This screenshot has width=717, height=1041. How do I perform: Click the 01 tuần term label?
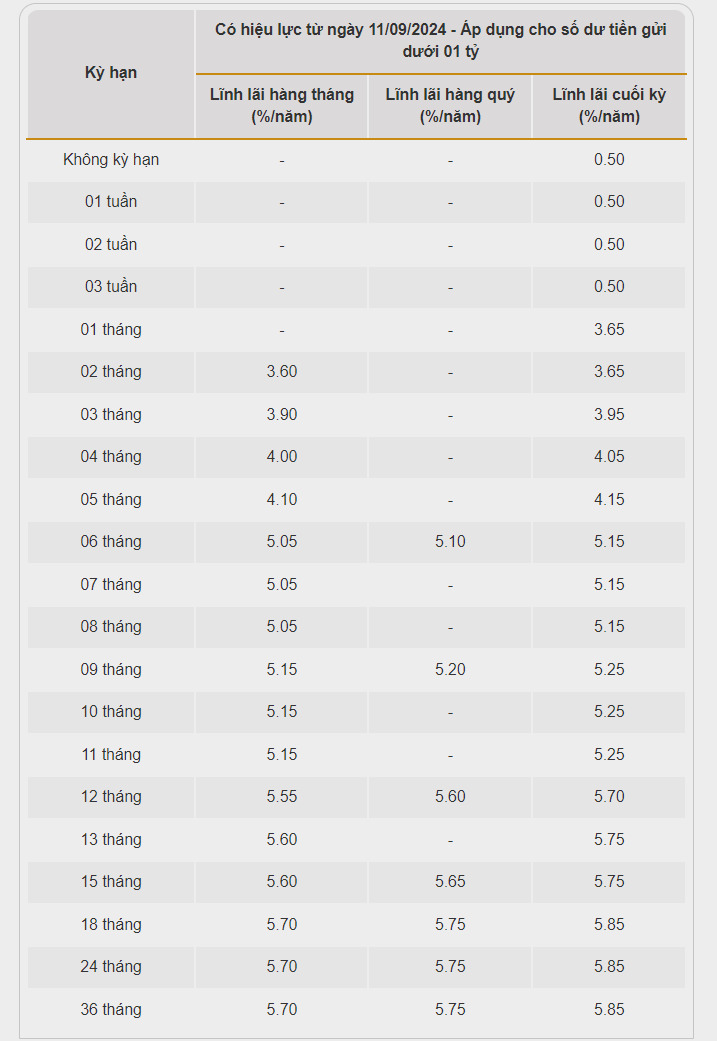click(x=111, y=202)
